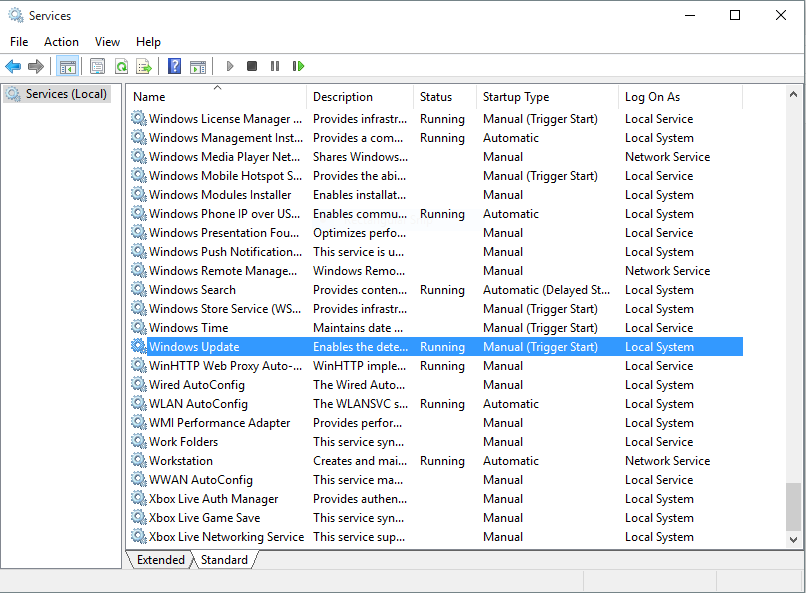This screenshot has height=593, width=806.
Task: Click 'Optimizes perfo...' description cell
Action: (359, 233)
